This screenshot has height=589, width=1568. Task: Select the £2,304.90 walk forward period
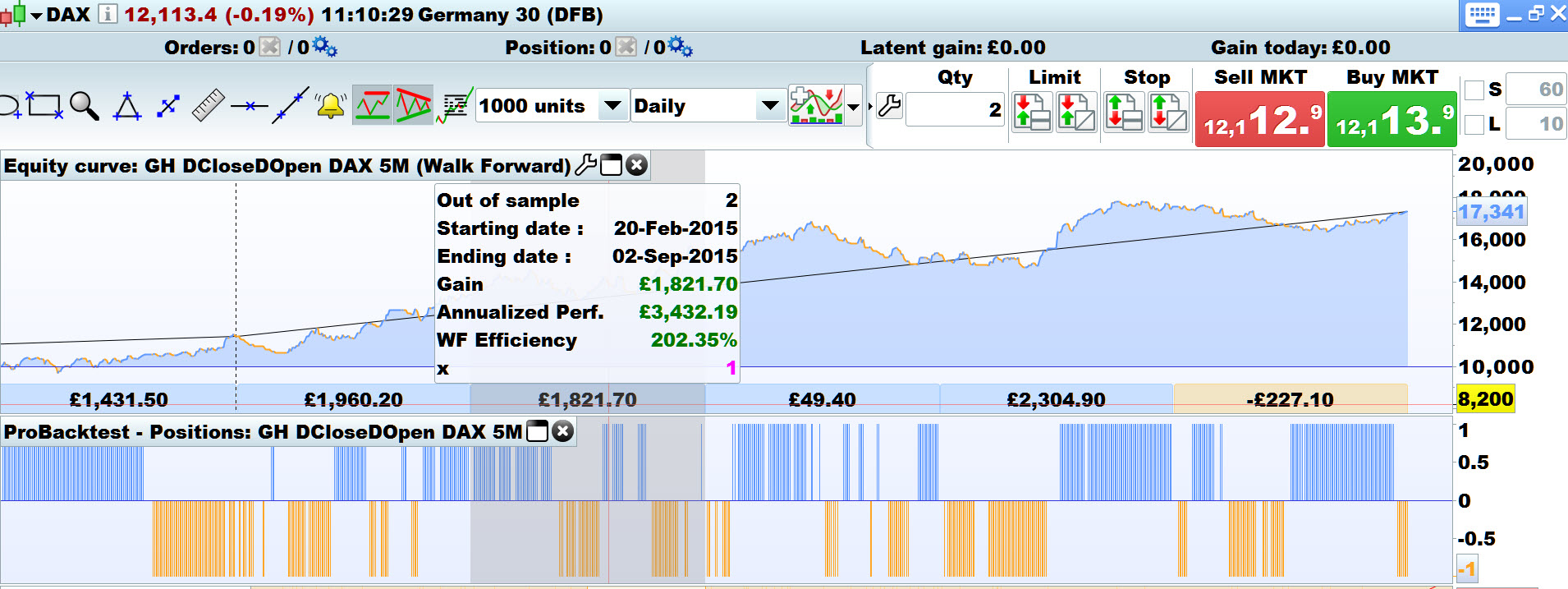[x=1056, y=399]
